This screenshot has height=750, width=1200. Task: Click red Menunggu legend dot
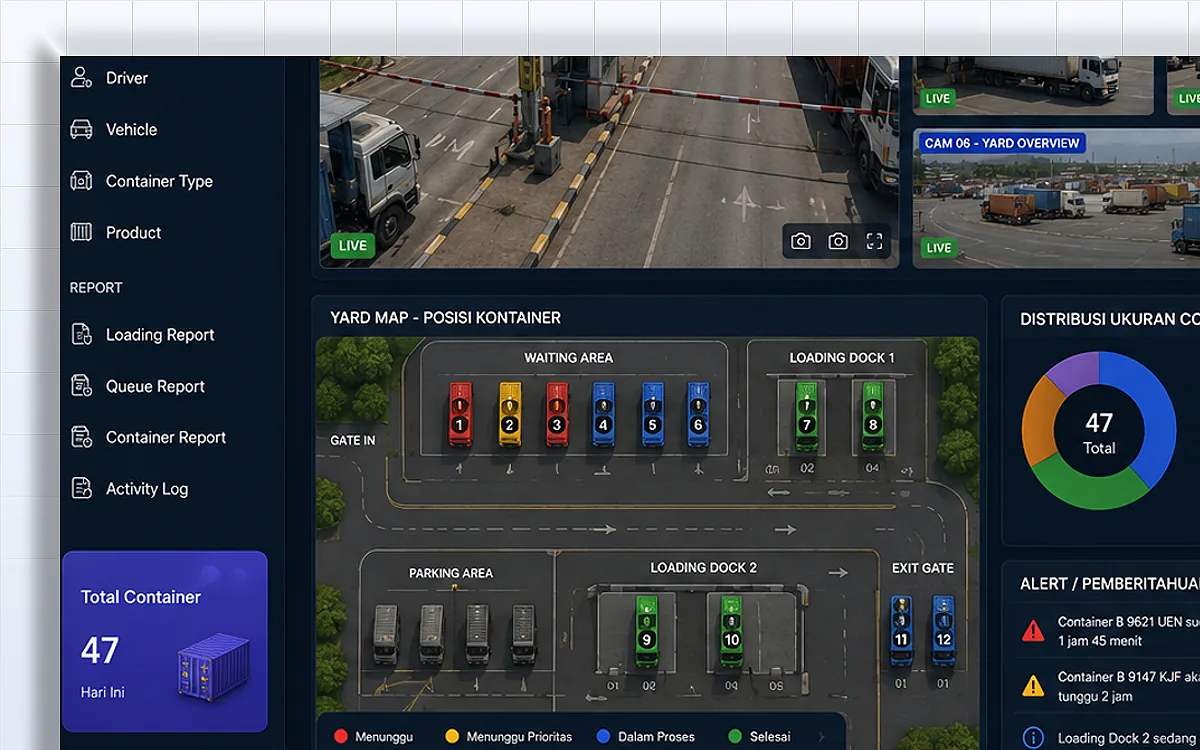[x=341, y=737]
